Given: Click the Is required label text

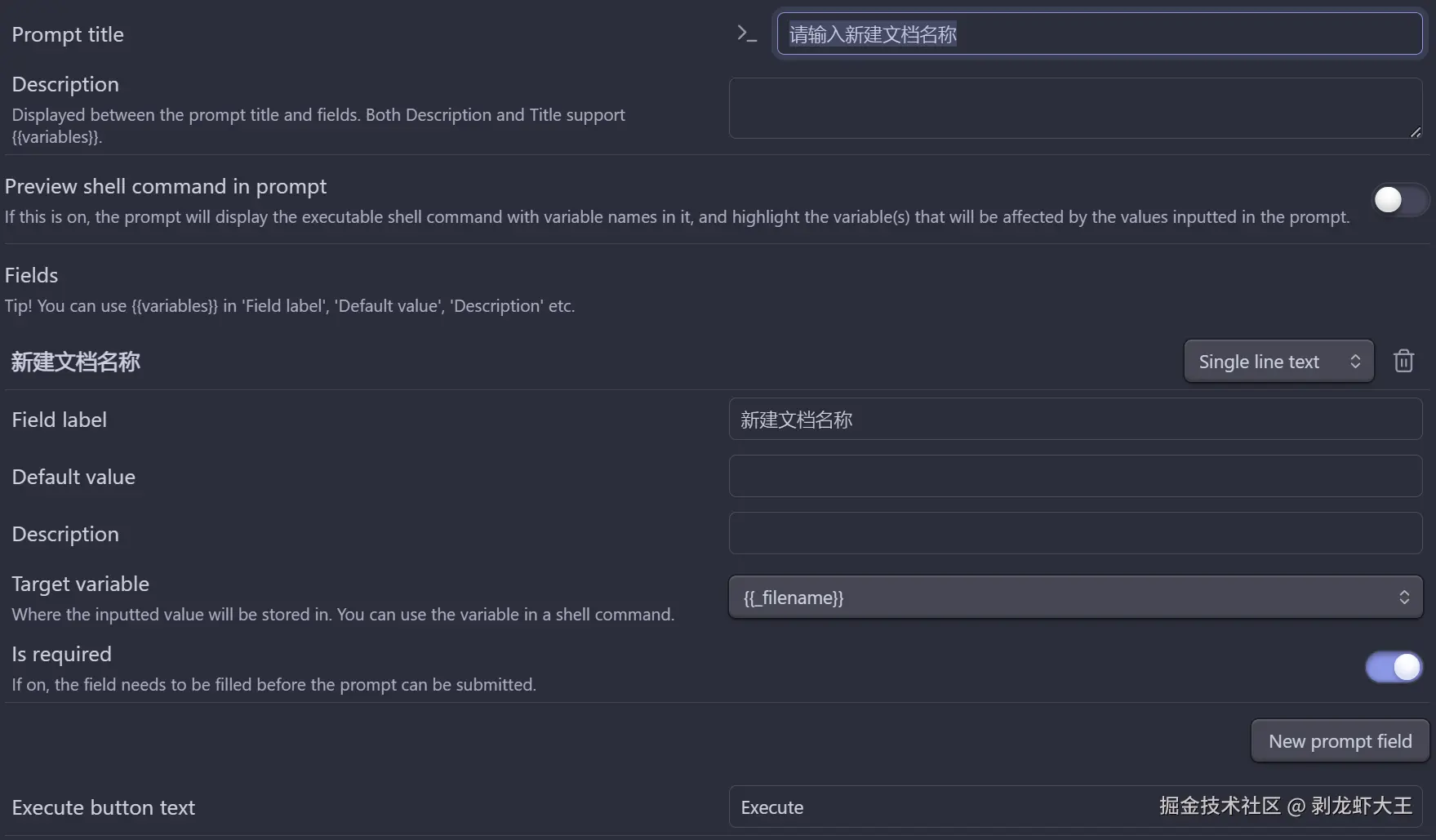Looking at the screenshot, I should (x=62, y=654).
